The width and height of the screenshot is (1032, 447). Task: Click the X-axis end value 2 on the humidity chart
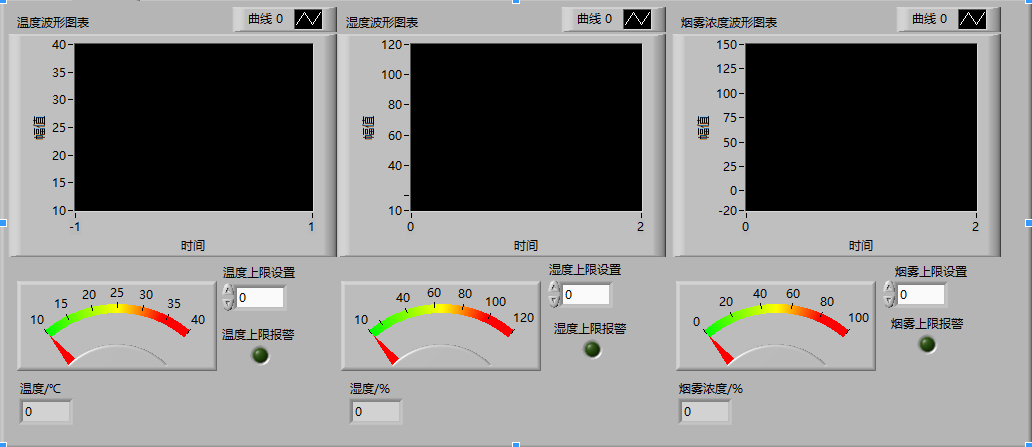point(641,226)
